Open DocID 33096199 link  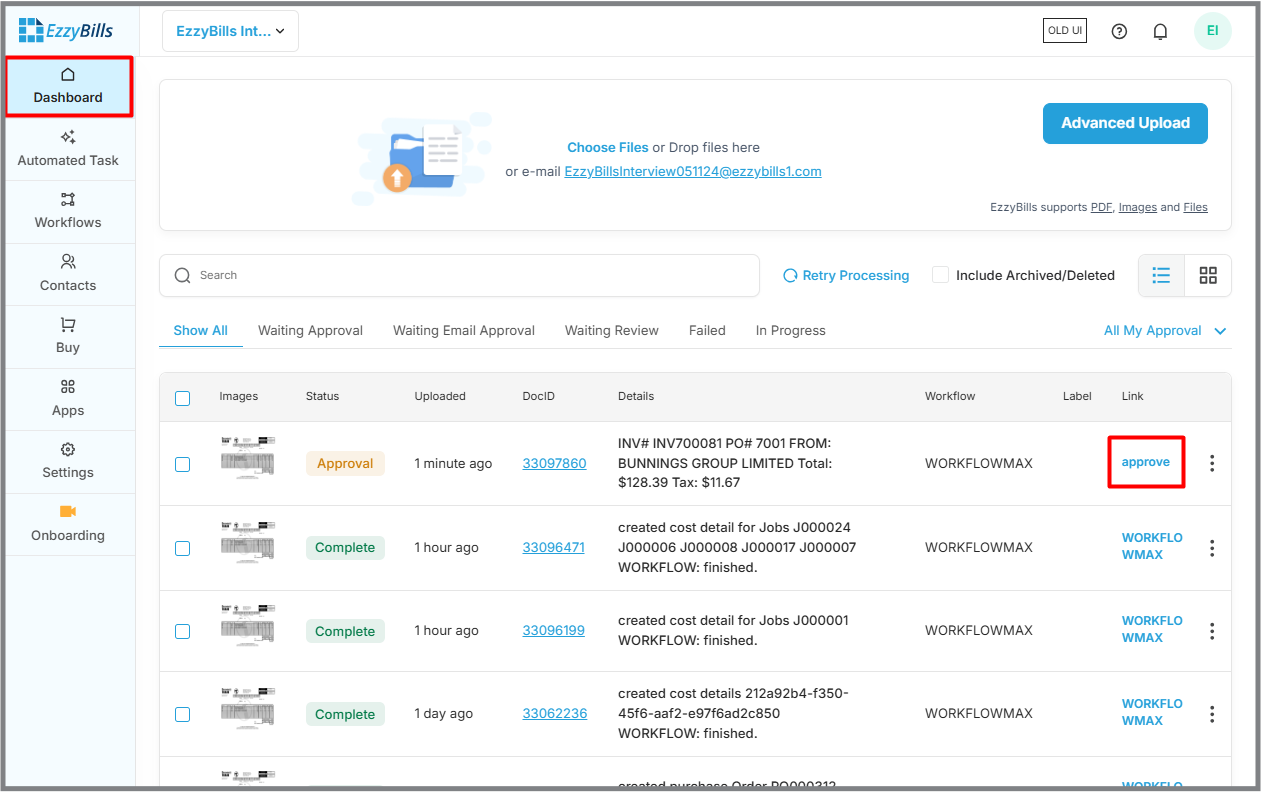point(553,630)
